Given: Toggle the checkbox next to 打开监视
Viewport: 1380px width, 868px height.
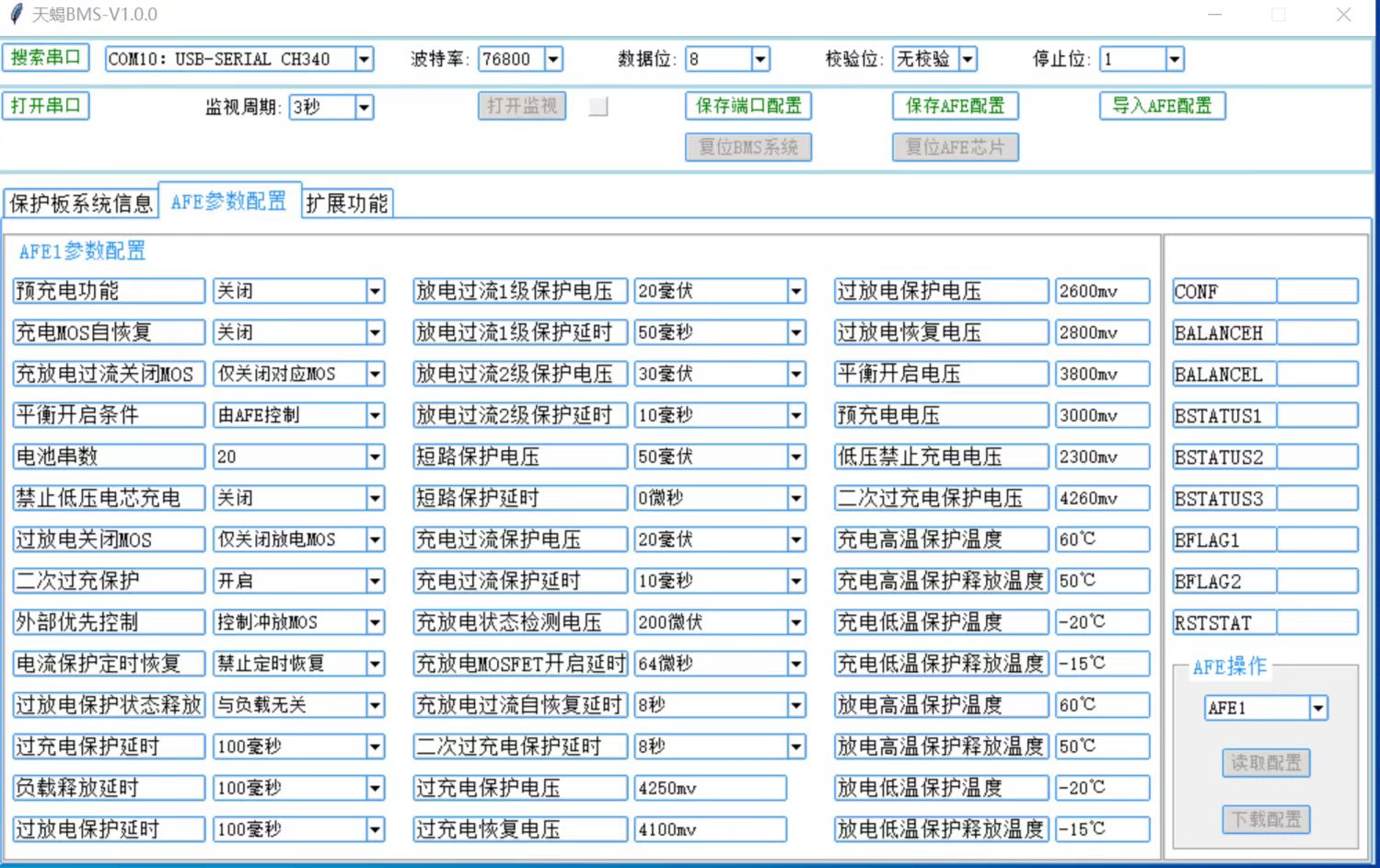Looking at the screenshot, I should click(x=598, y=107).
